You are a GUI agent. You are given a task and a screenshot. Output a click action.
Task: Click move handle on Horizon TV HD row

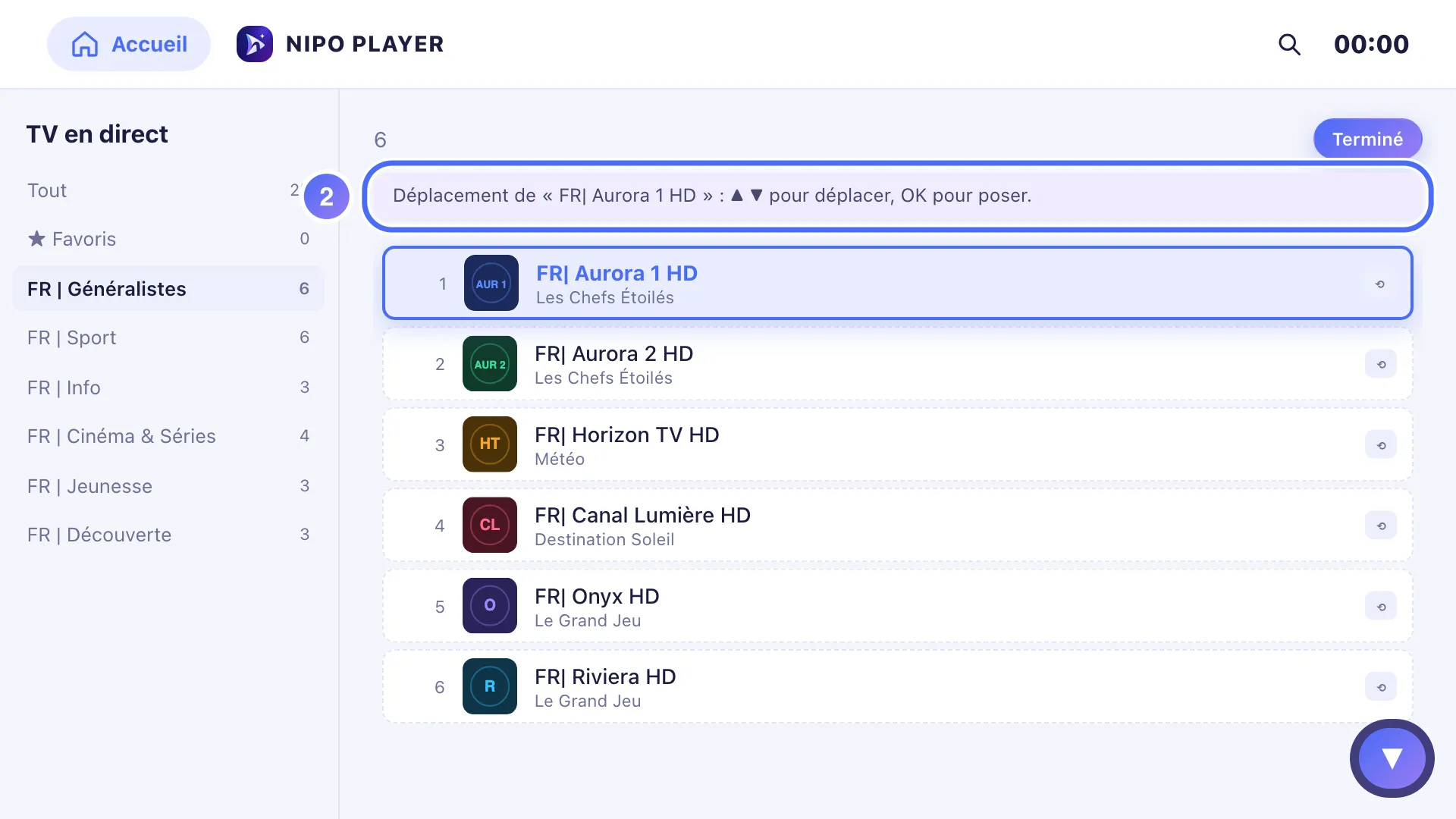coord(1381,445)
